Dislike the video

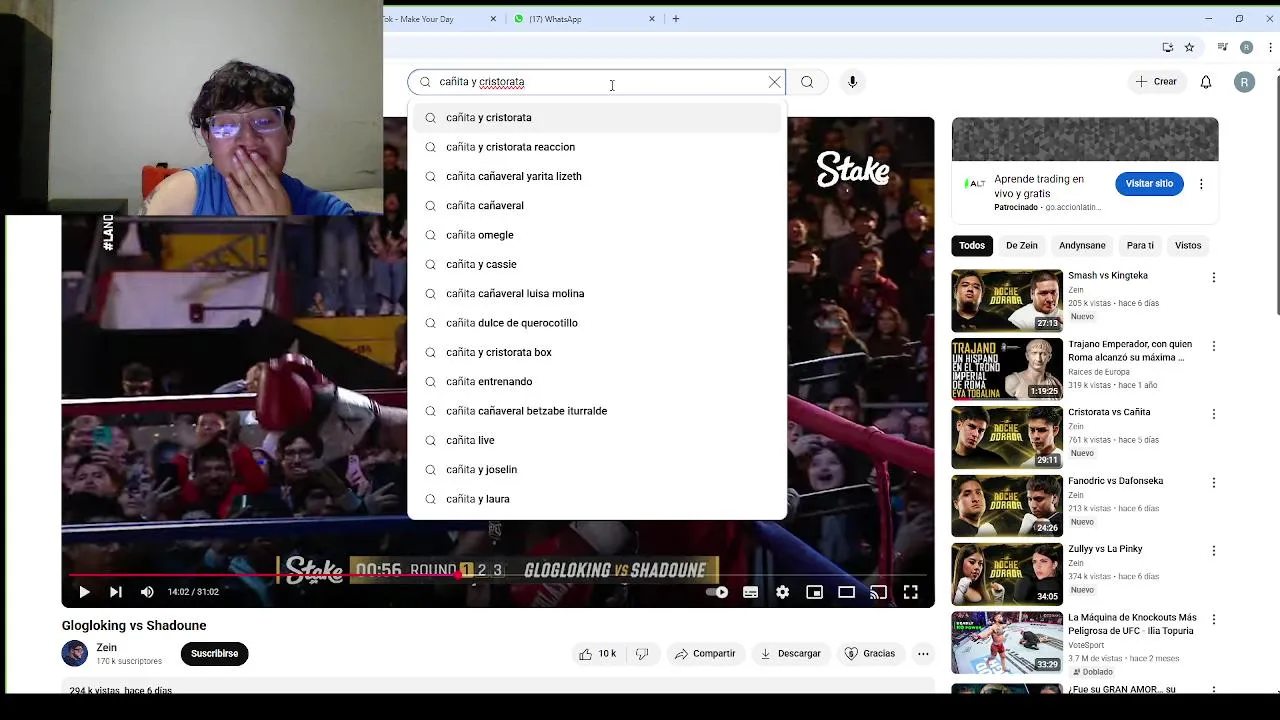tap(642, 654)
